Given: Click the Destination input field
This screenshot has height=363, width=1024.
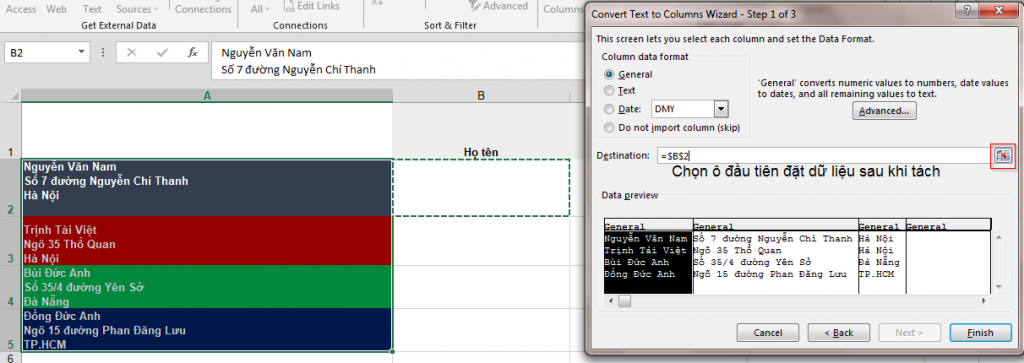Looking at the screenshot, I should (824, 155).
